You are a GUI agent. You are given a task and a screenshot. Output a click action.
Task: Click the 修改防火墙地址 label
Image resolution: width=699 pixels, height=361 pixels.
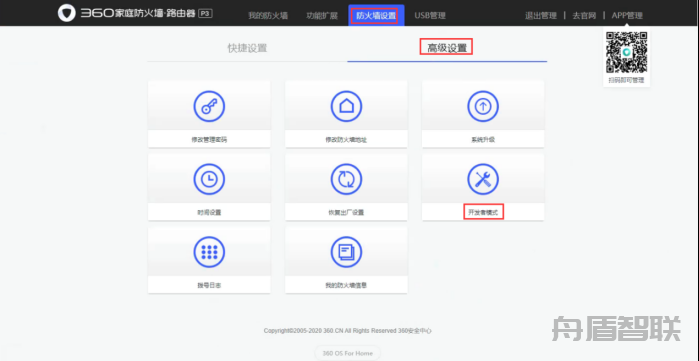click(x=346, y=139)
